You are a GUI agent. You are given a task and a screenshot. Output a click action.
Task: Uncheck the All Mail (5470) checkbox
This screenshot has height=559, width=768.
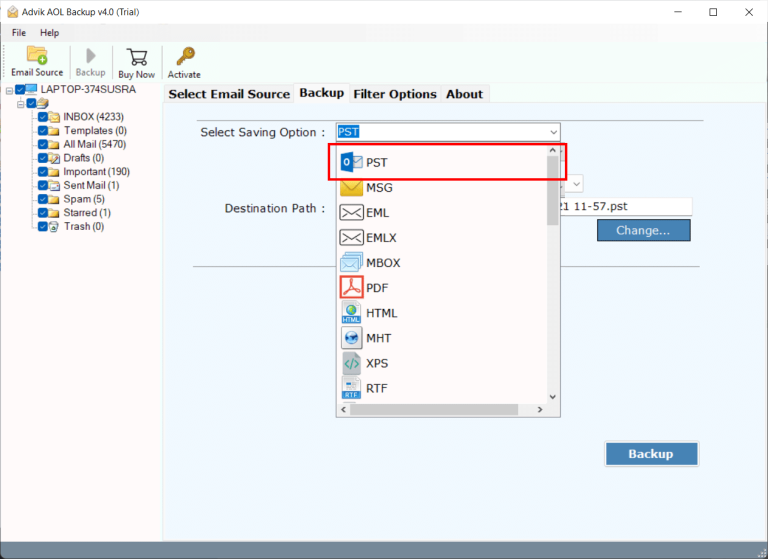(x=43, y=145)
